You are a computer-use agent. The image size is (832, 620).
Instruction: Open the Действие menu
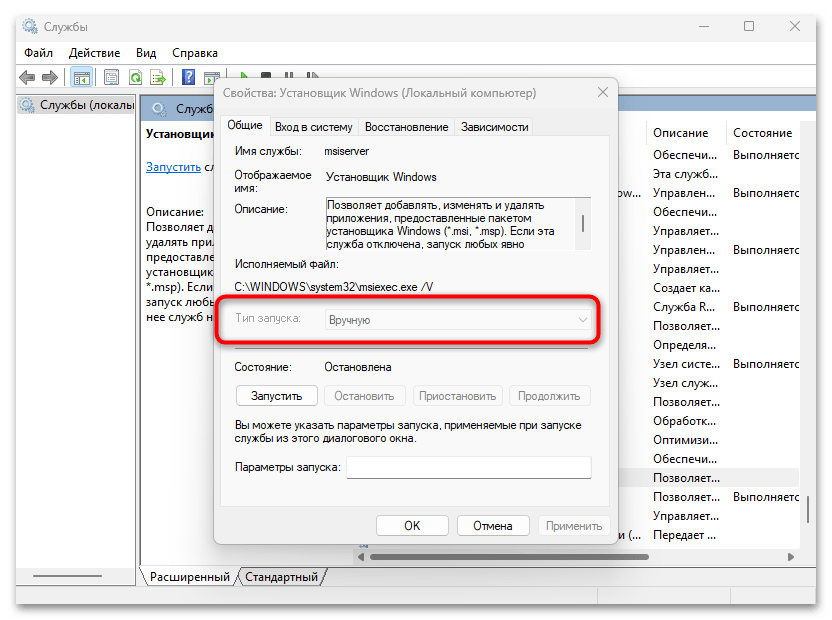tap(94, 53)
